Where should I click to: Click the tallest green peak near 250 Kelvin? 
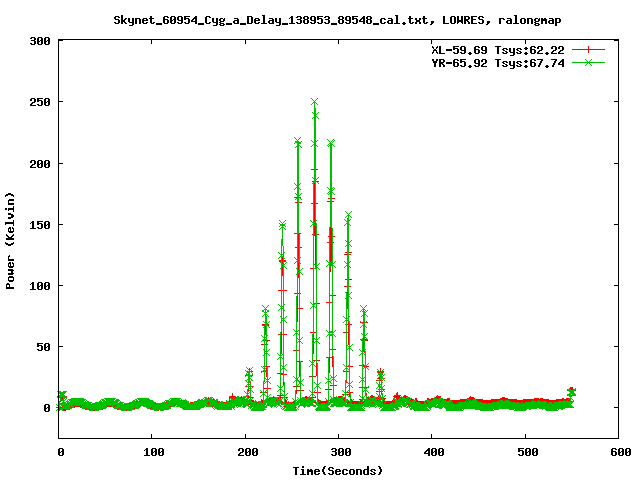(x=314, y=102)
